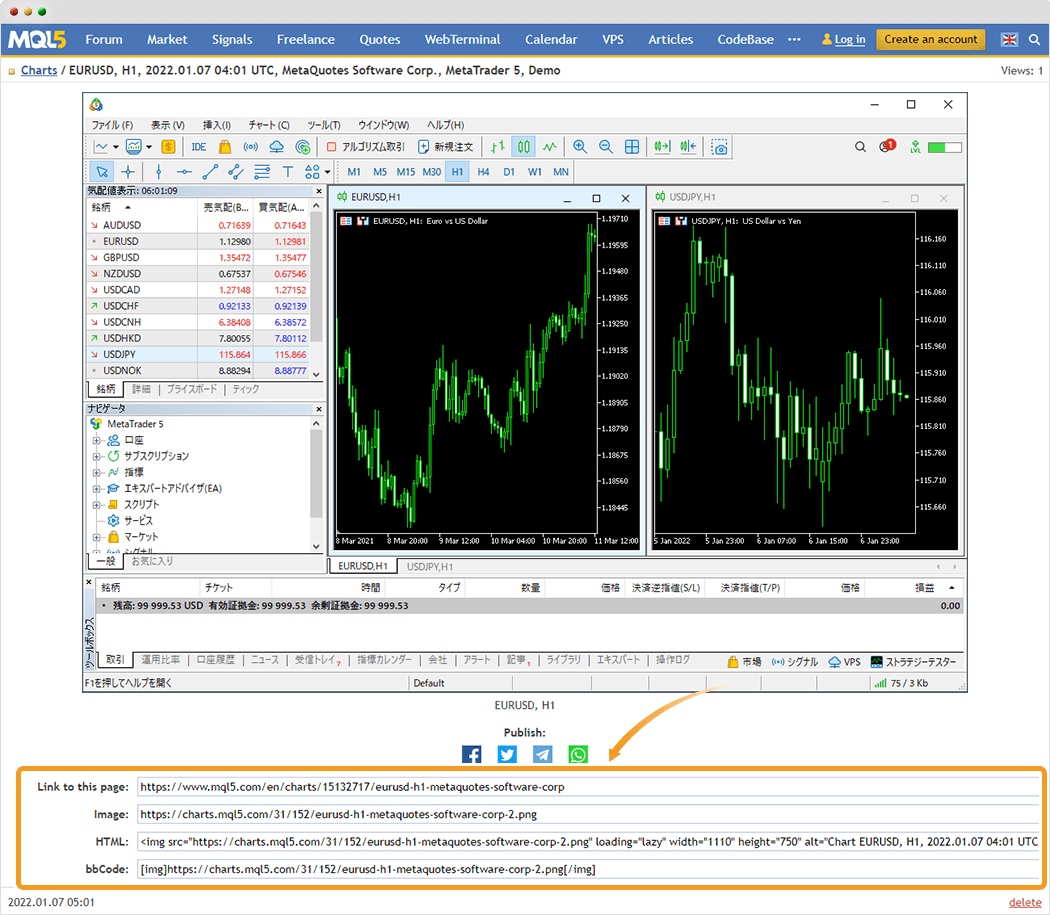
Task: Open the VPS cloud toolbar icon
Action: (x=277, y=147)
